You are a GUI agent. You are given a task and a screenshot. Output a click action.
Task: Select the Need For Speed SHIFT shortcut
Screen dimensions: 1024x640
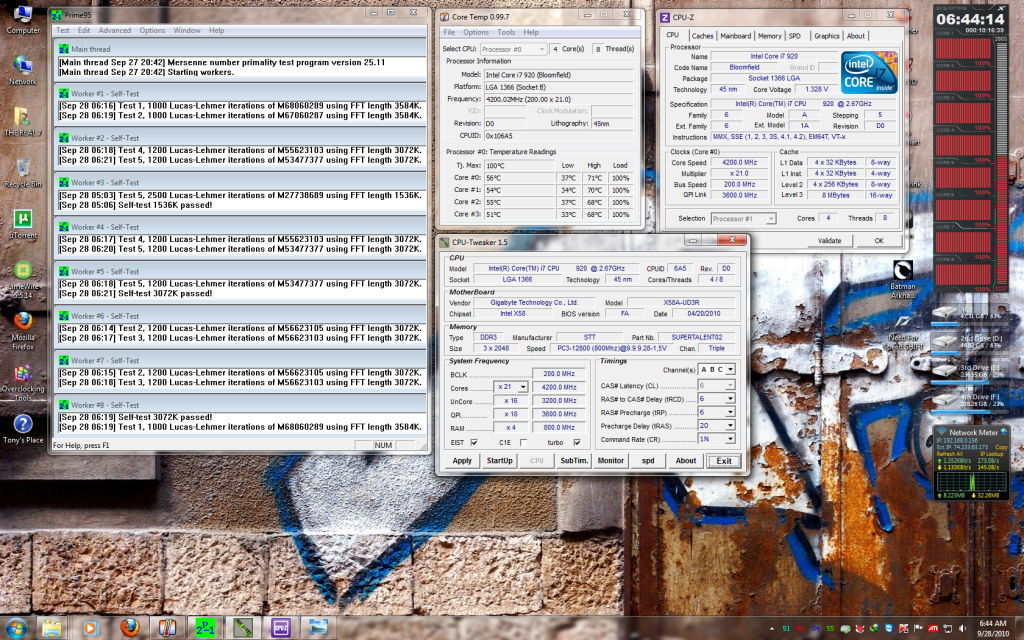click(903, 332)
